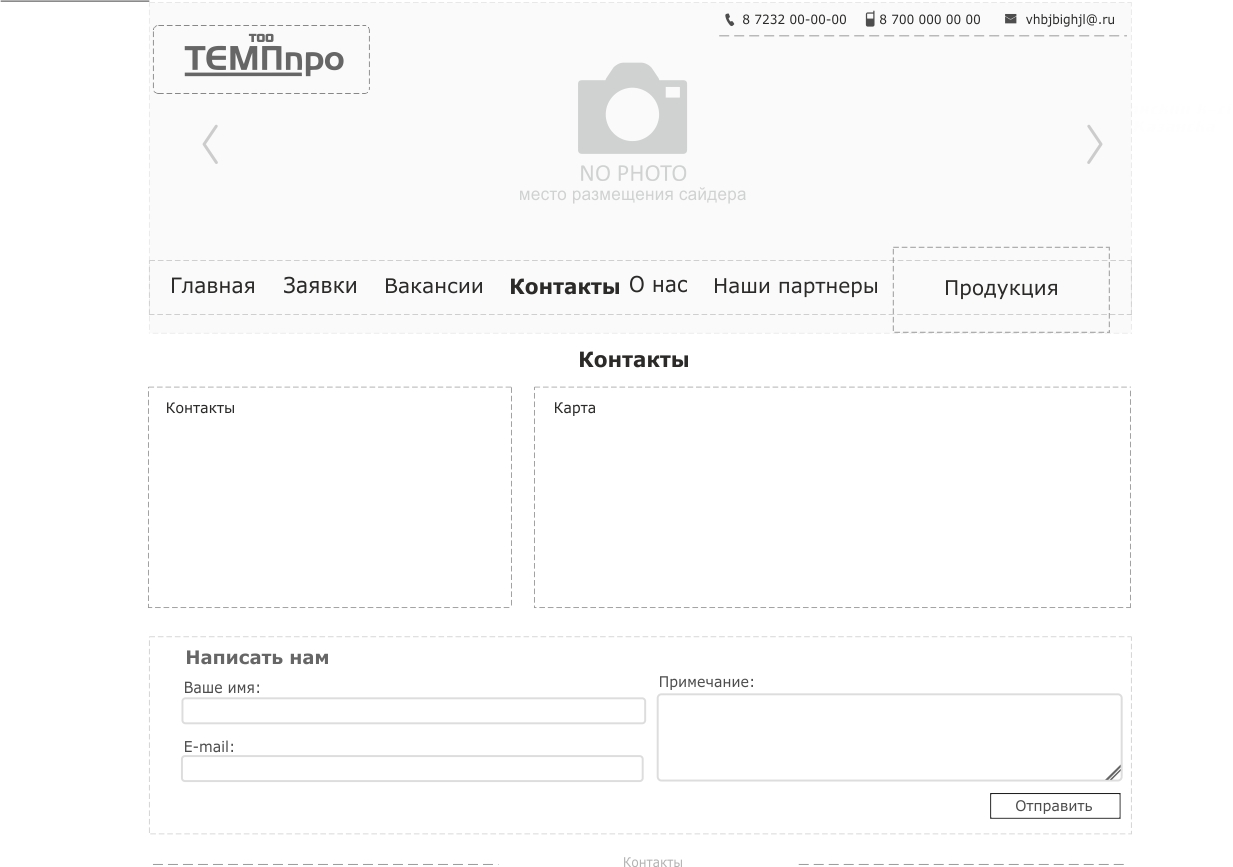1233x867 pixels.
Task: Click the phone handset icon
Action: click(x=729, y=19)
